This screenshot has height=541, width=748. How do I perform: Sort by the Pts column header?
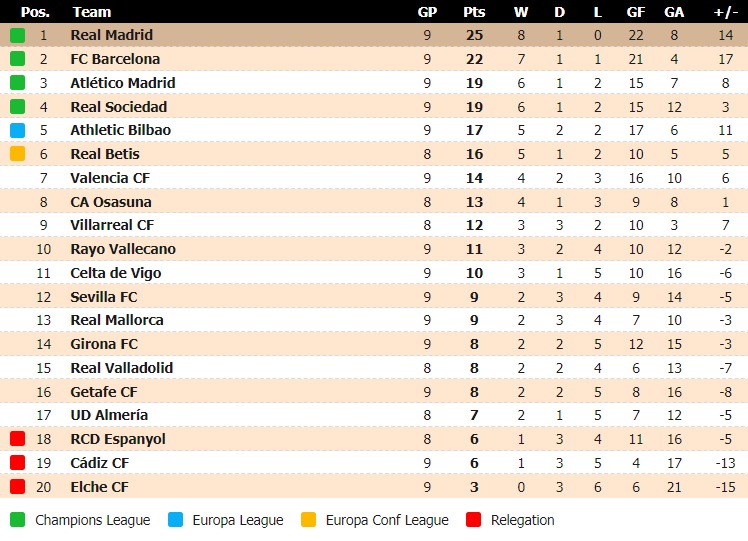point(474,12)
